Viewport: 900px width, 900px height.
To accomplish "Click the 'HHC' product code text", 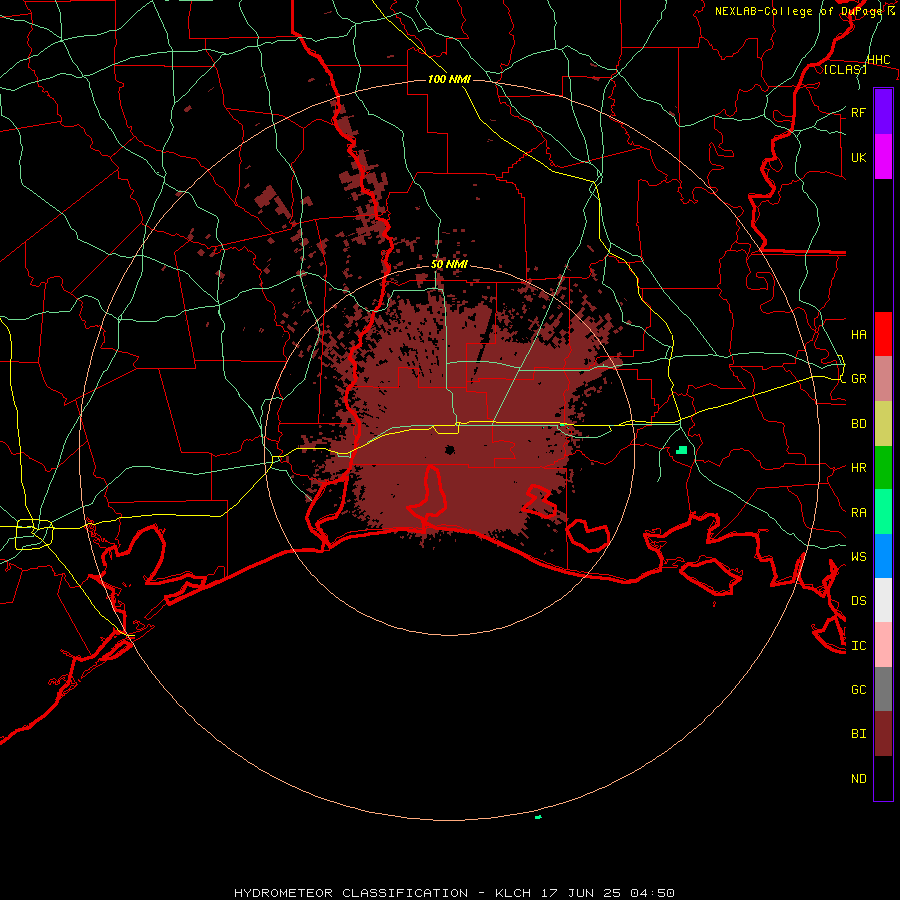I will tap(878, 60).
